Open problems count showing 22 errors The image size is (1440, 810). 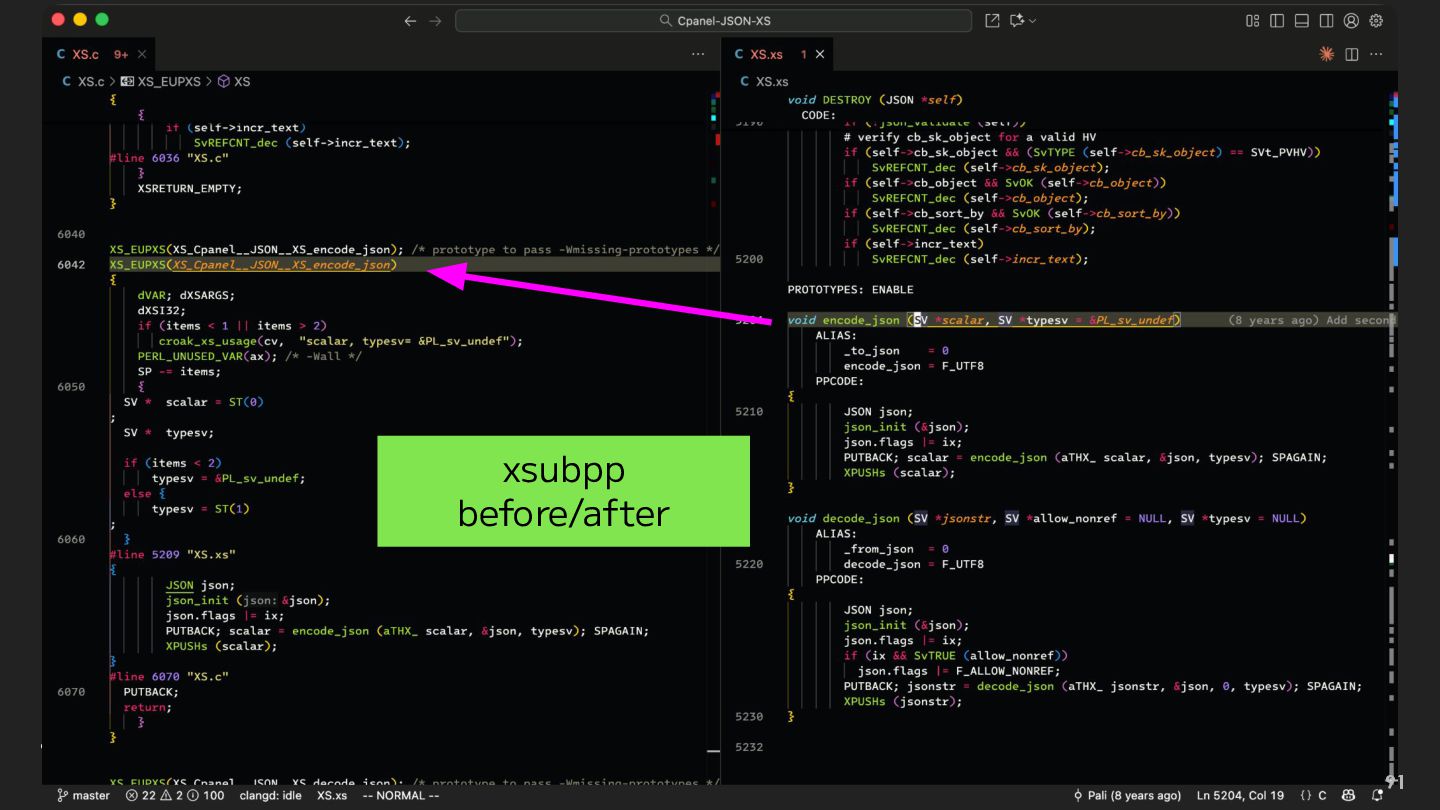(x=176, y=795)
